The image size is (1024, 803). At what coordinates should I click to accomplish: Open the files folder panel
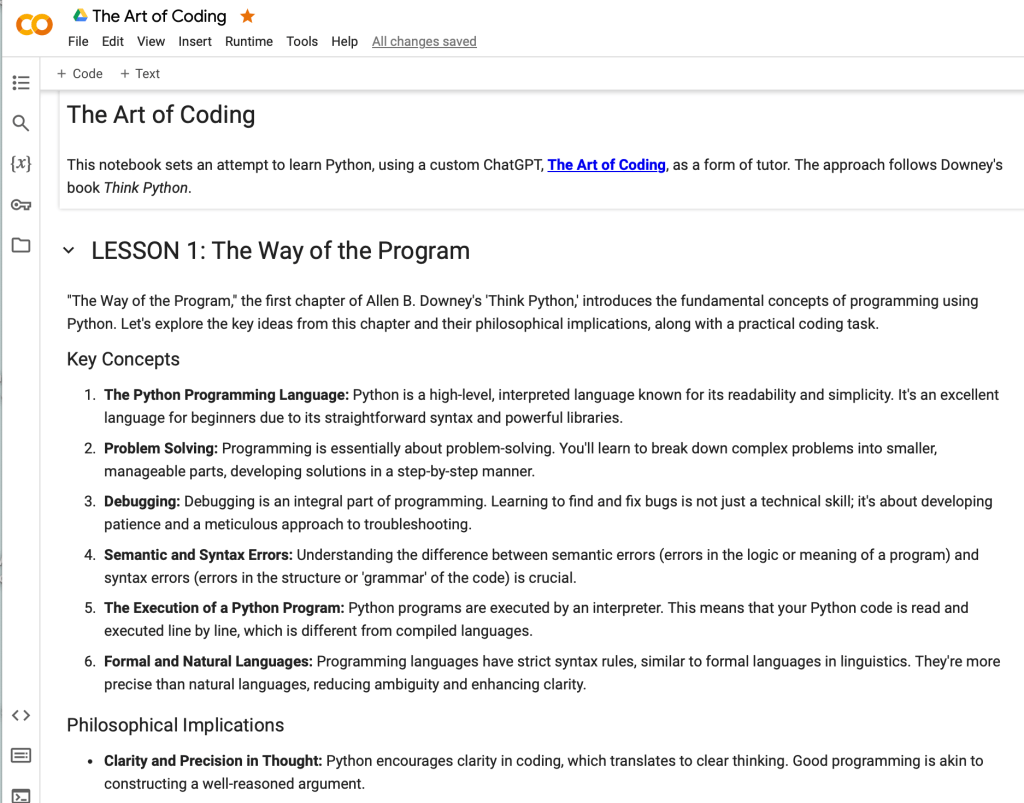click(x=21, y=245)
